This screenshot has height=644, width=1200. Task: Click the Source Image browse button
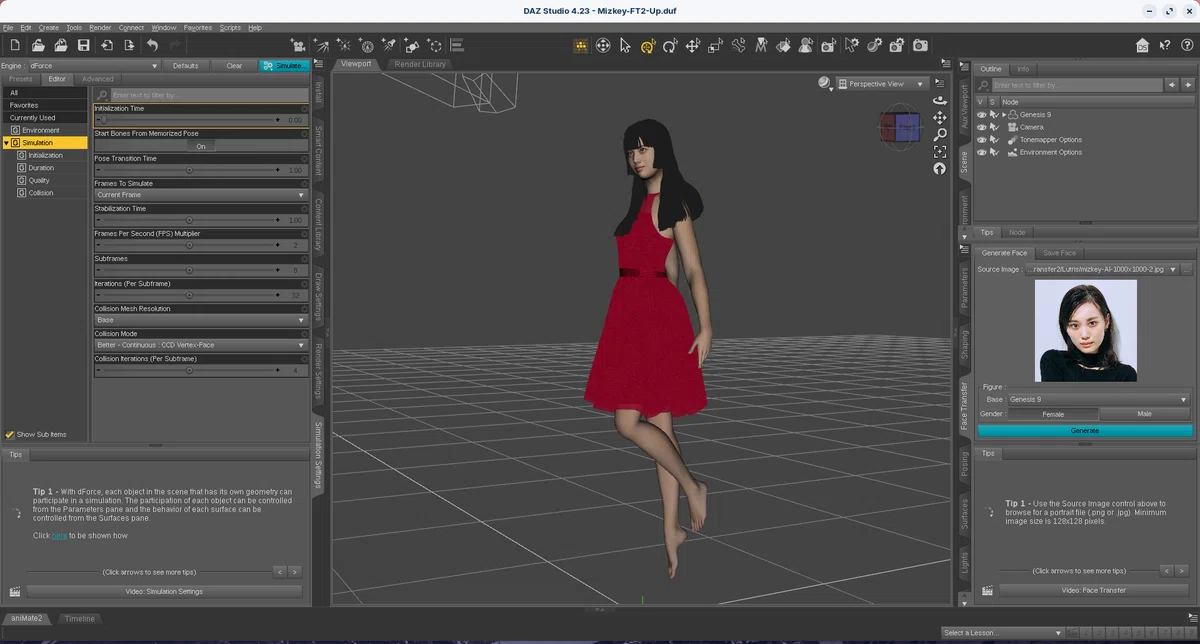[x=1186, y=269]
